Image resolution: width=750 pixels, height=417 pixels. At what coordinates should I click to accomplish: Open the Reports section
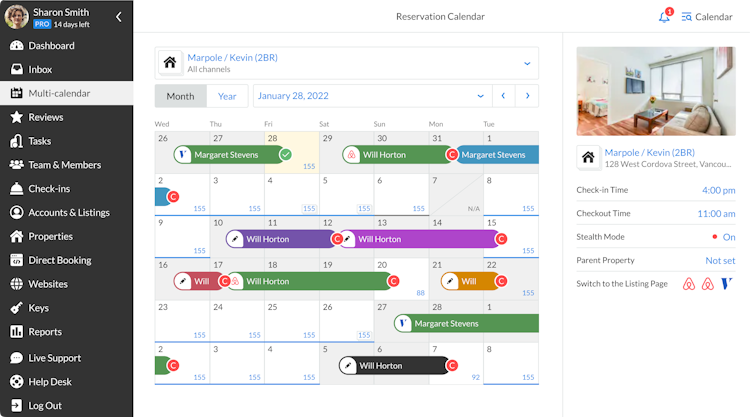tap(45, 332)
